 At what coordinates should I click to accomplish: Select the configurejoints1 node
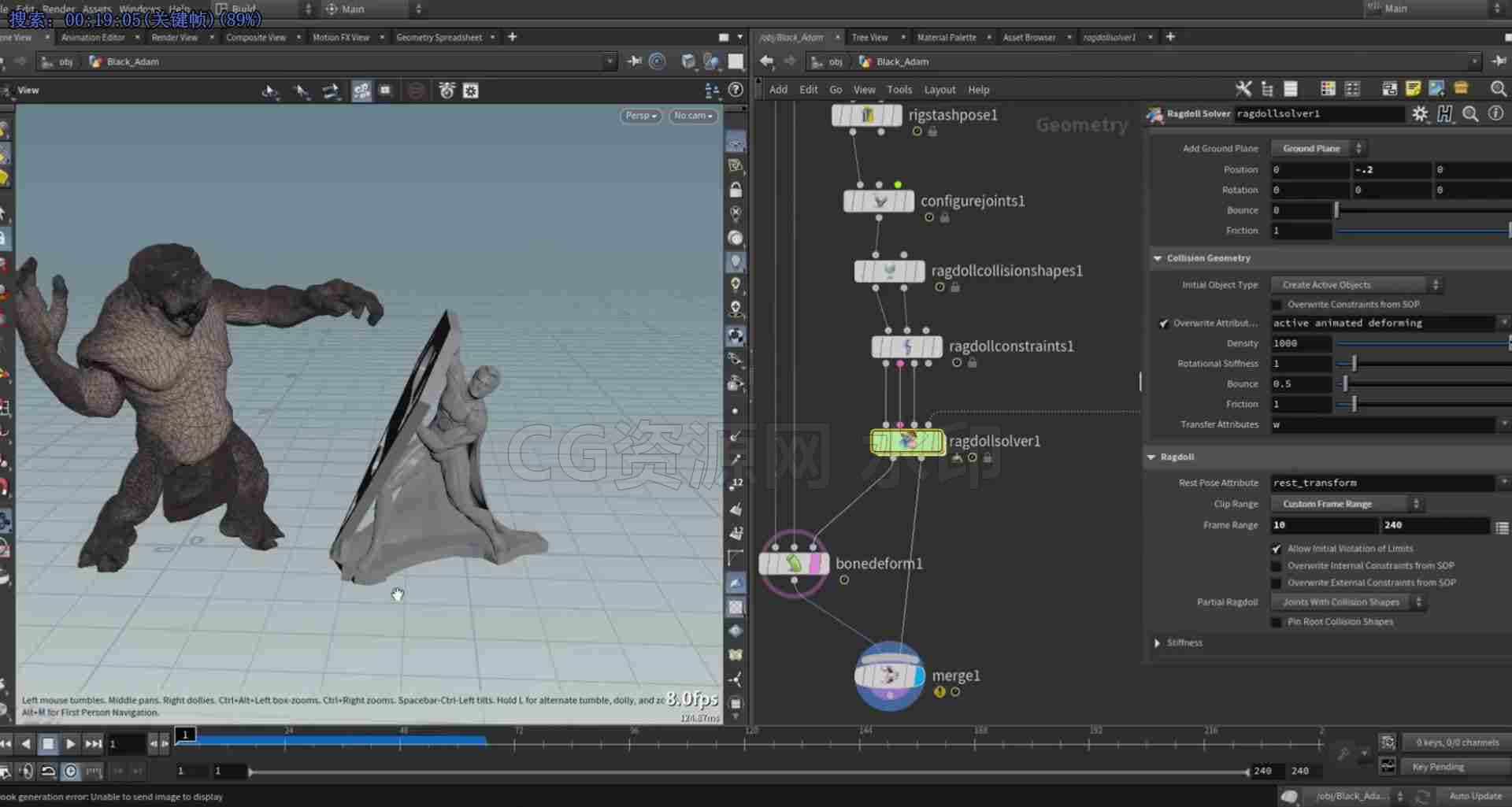(x=879, y=202)
